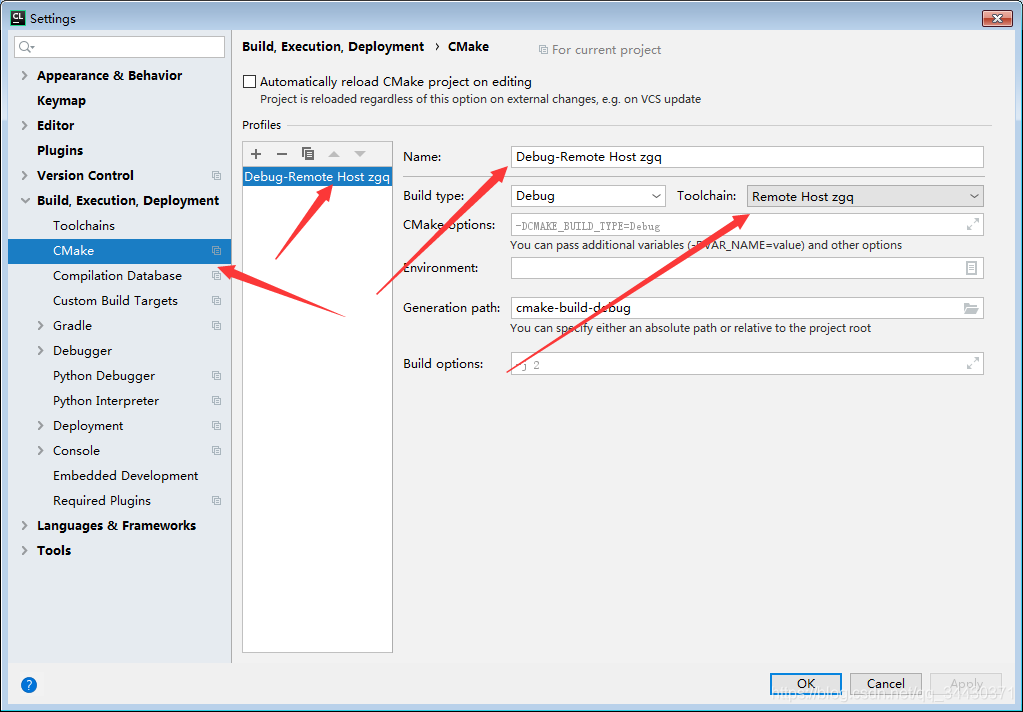This screenshot has width=1023, height=712.
Task: Open the Build type dropdown
Action: pyautogui.click(x=588, y=196)
